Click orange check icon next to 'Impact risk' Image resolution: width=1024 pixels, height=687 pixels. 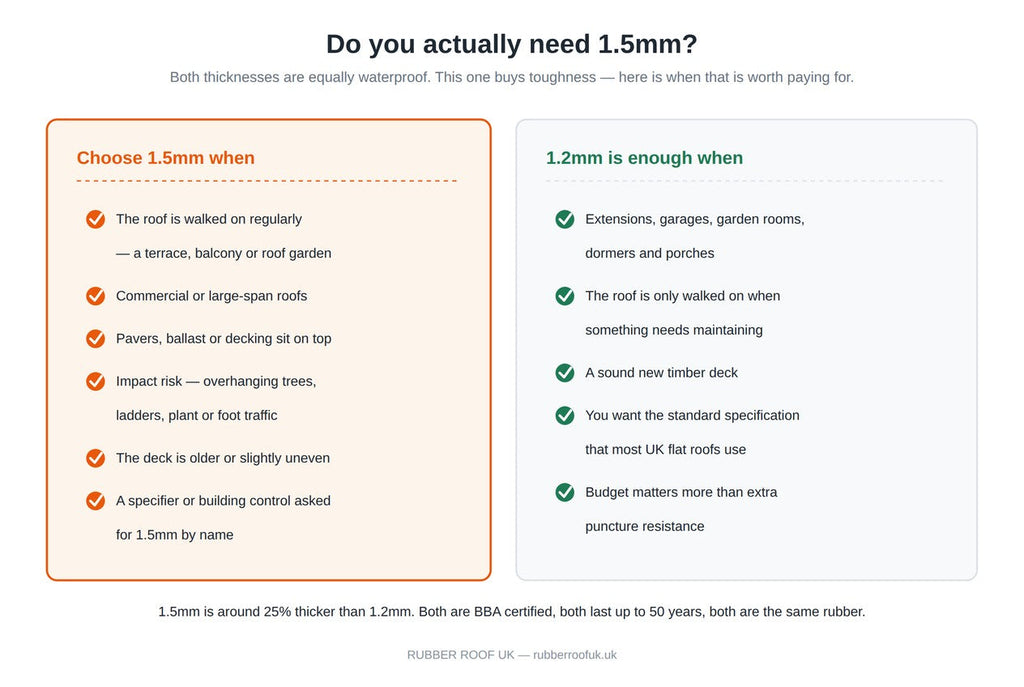tap(95, 381)
